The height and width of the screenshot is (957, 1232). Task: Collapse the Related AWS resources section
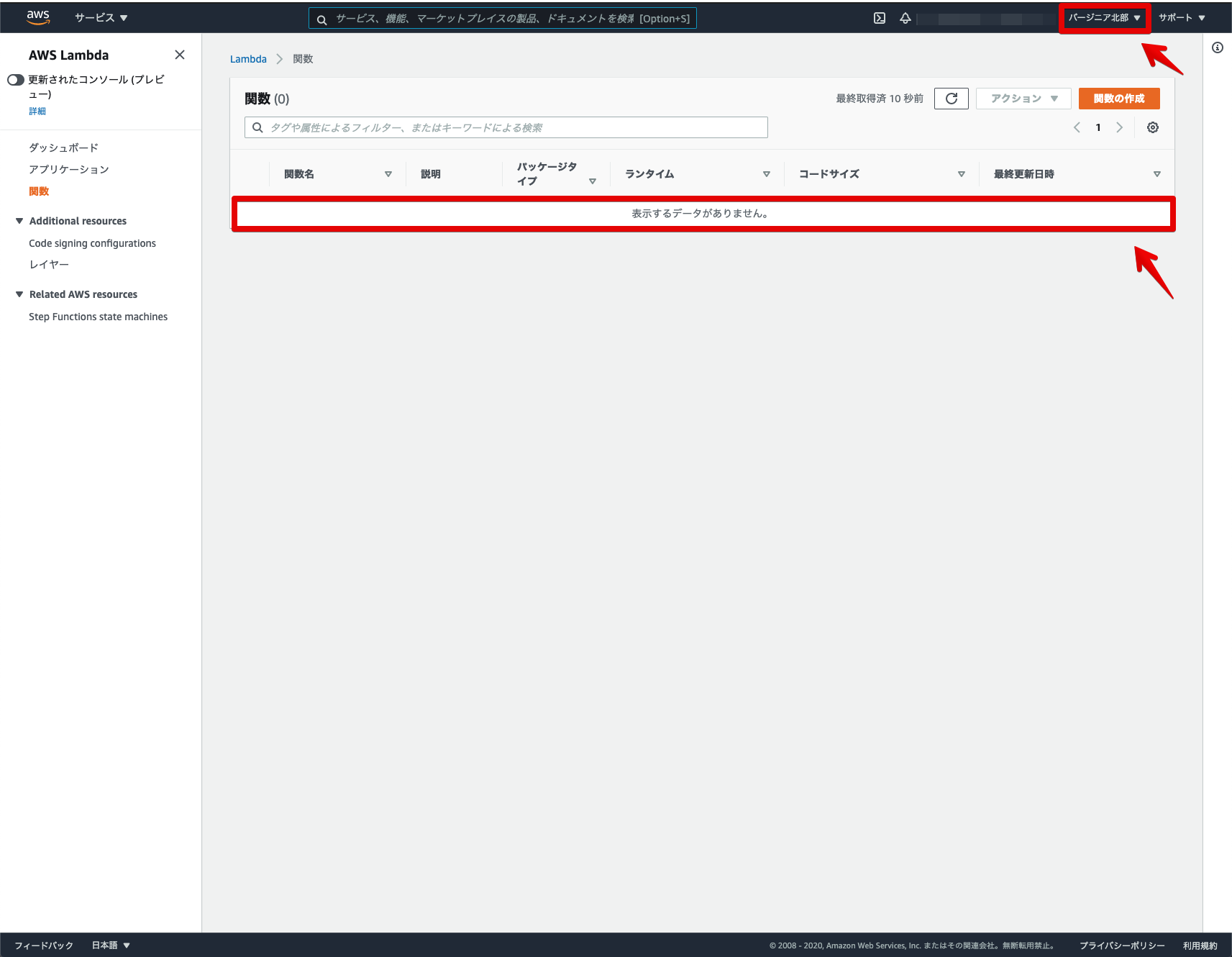(19, 294)
